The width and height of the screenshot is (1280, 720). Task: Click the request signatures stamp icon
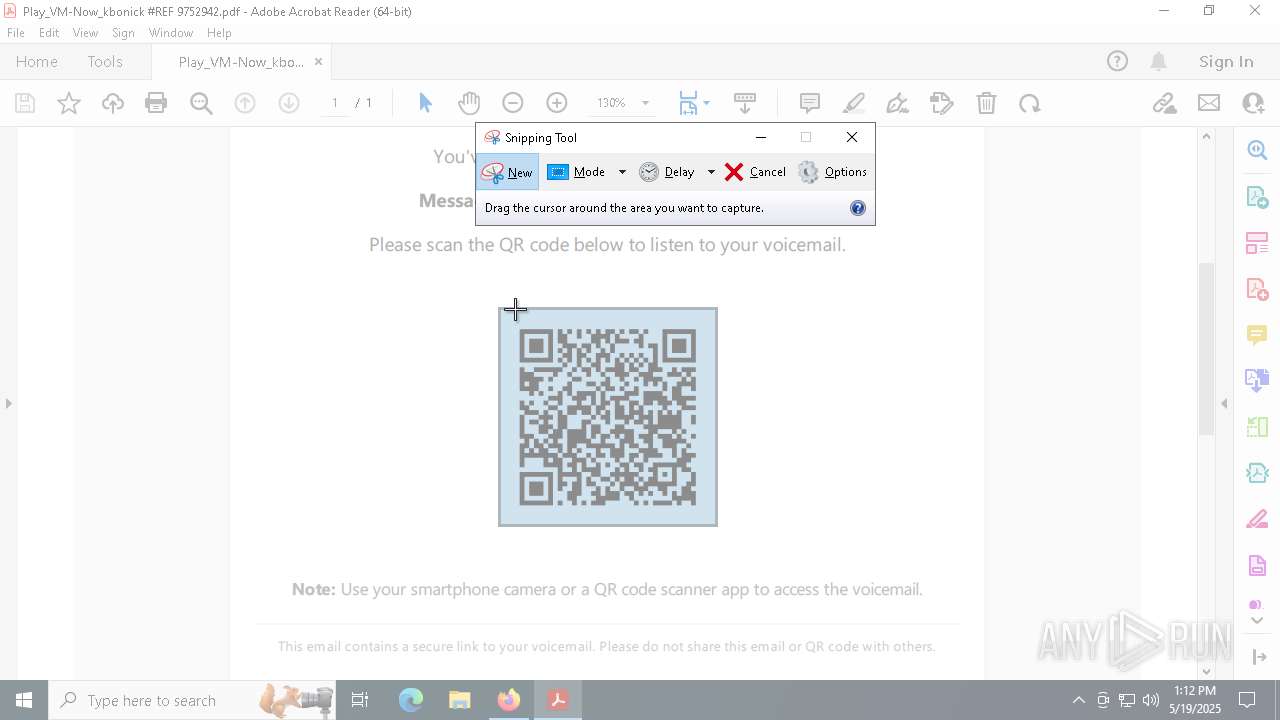tap(942, 103)
